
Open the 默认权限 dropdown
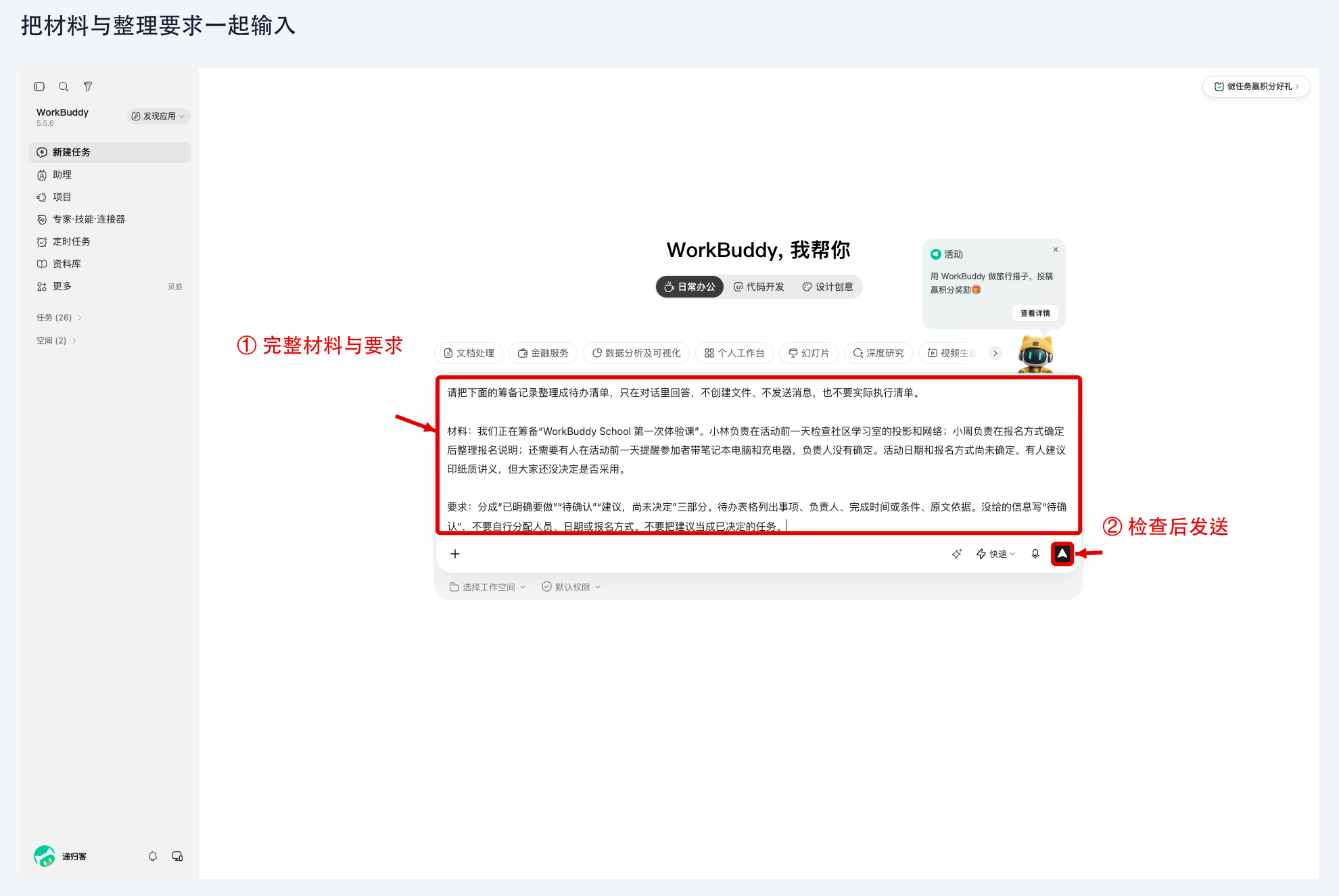tap(571, 587)
